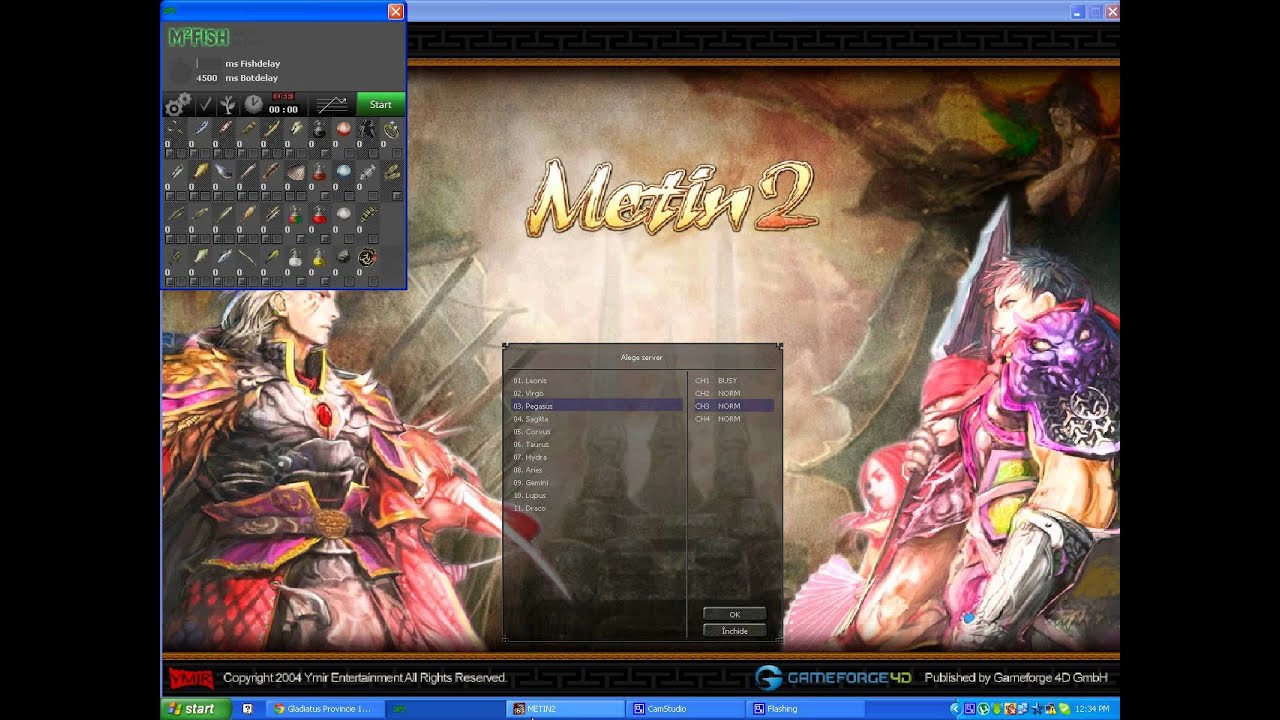1280x720 pixels.
Task: Select the black dye bottle item icon
Action: pyautogui.click(x=320, y=129)
